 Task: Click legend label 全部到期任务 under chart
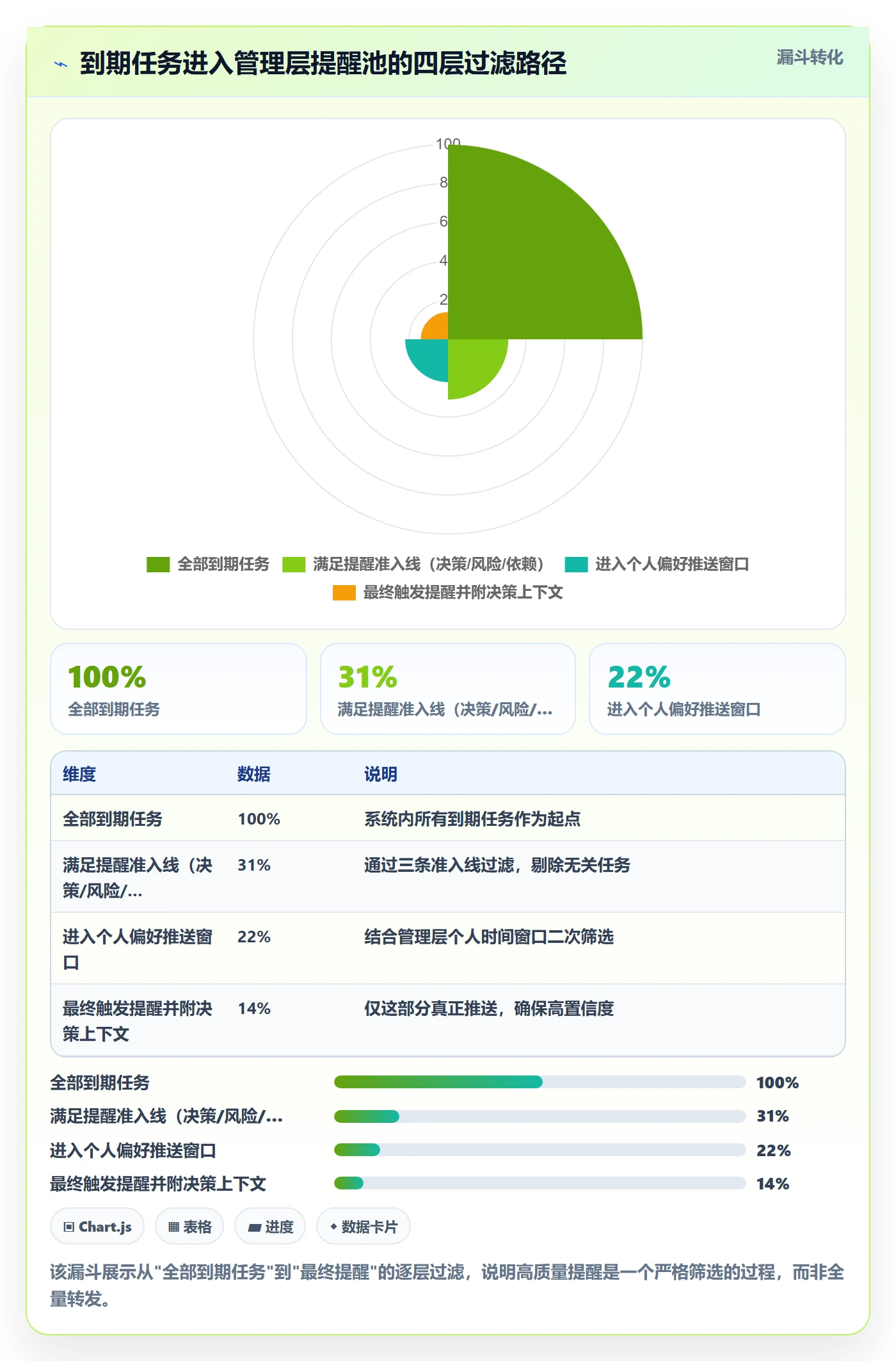coord(223,565)
